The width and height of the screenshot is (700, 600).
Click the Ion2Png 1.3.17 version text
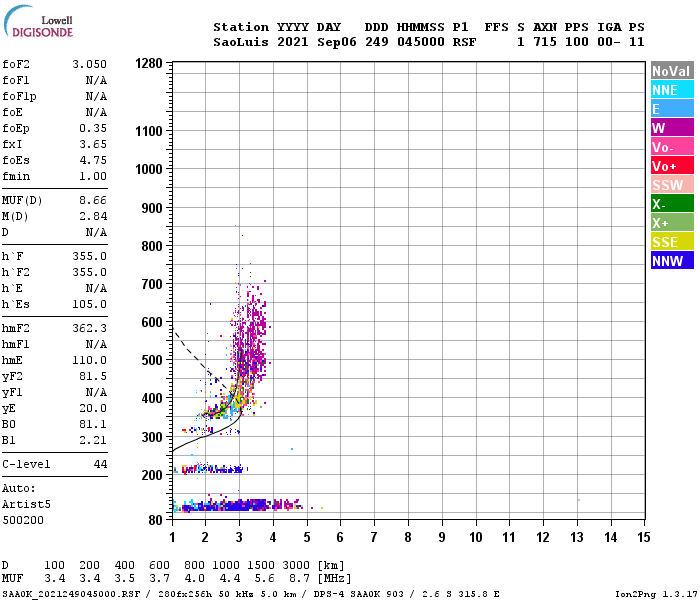tap(656, 594)
